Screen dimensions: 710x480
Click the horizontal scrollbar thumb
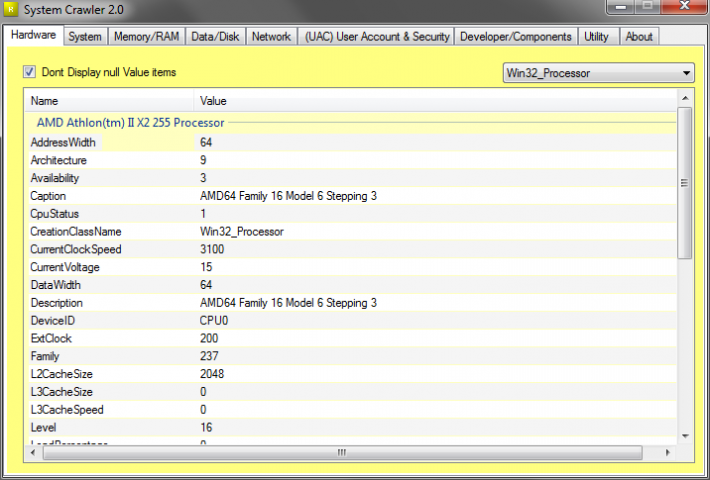coord(342,452)
